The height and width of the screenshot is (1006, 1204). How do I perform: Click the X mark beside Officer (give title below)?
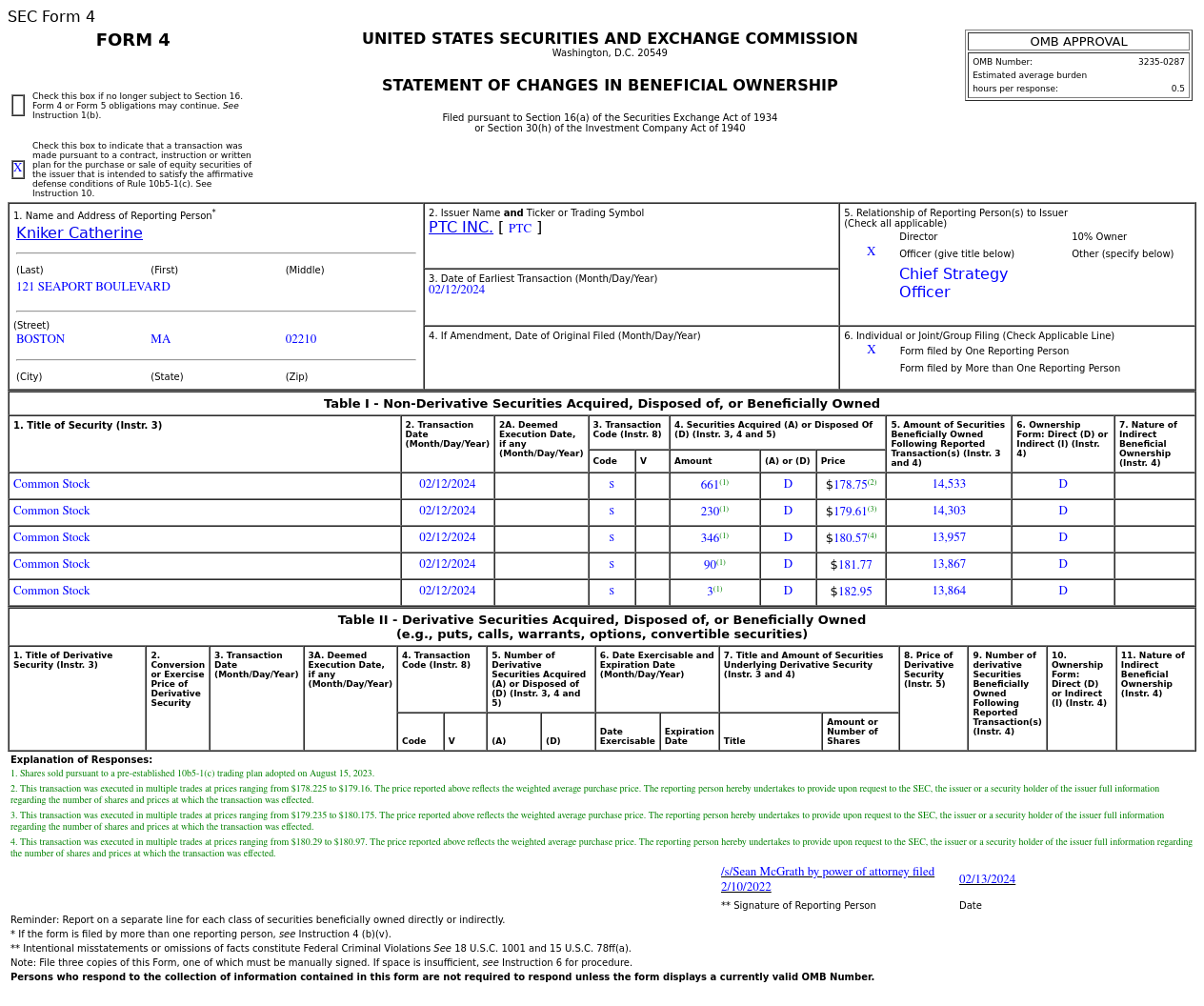click(x=871, y=251)
